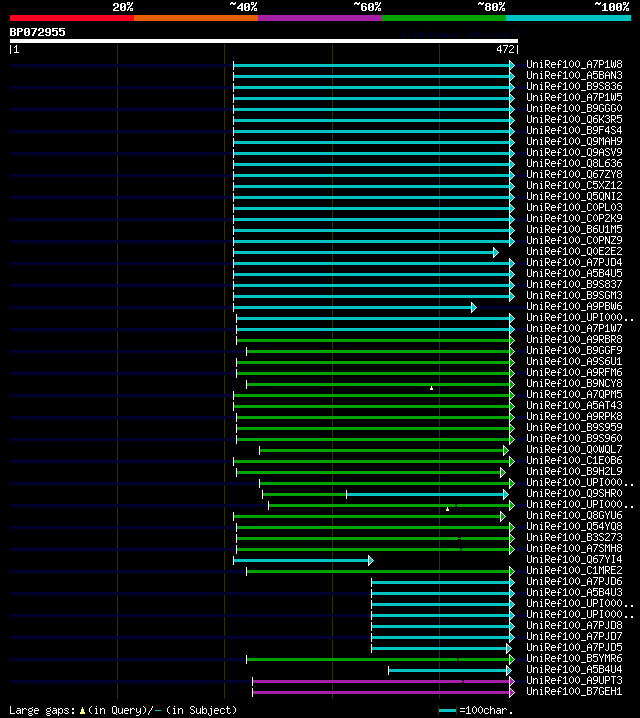Click the green alignment bar for UniRef100_A9RBR8
Viewport: 640px width, 718px height.
373,340
